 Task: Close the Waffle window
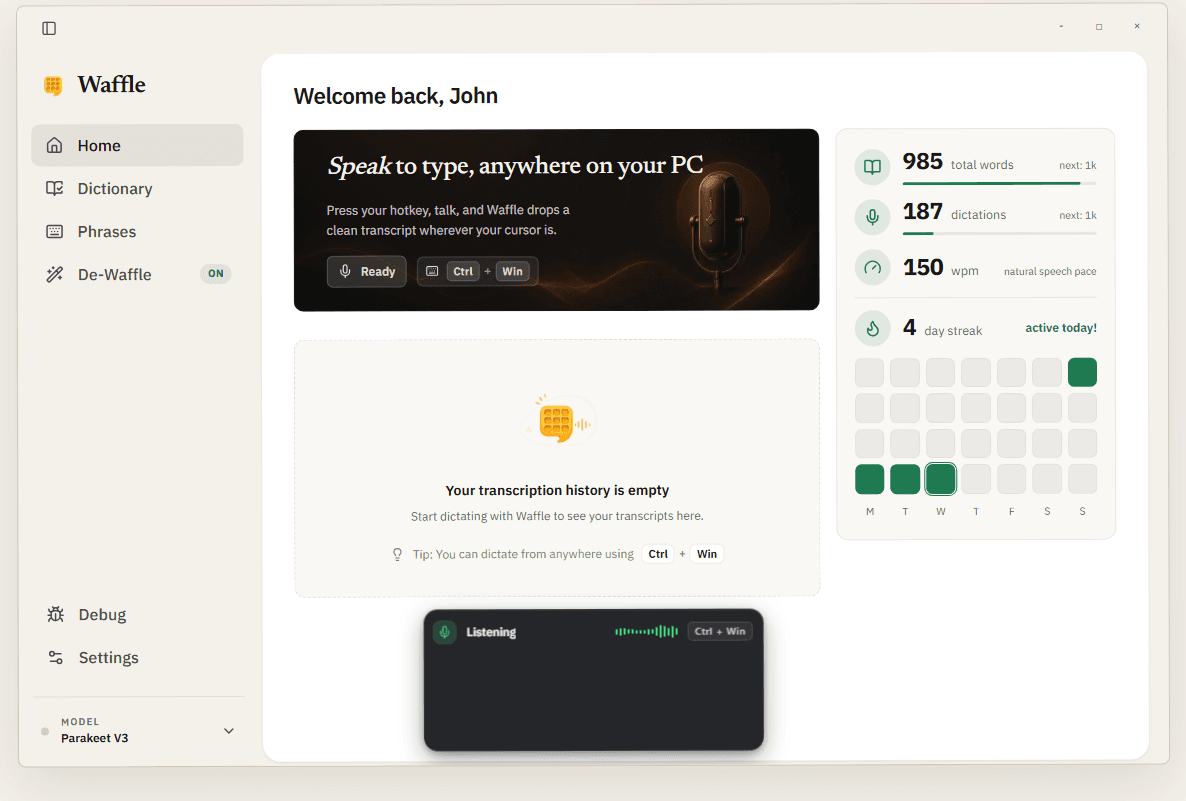coord(1137,26)
